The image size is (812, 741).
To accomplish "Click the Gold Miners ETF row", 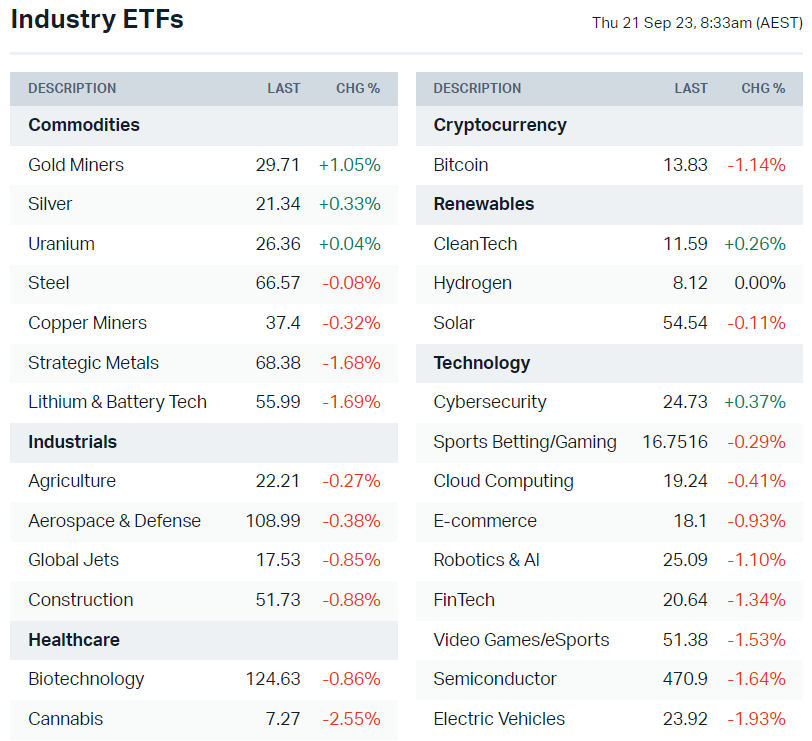I will [x=76, y=165].
